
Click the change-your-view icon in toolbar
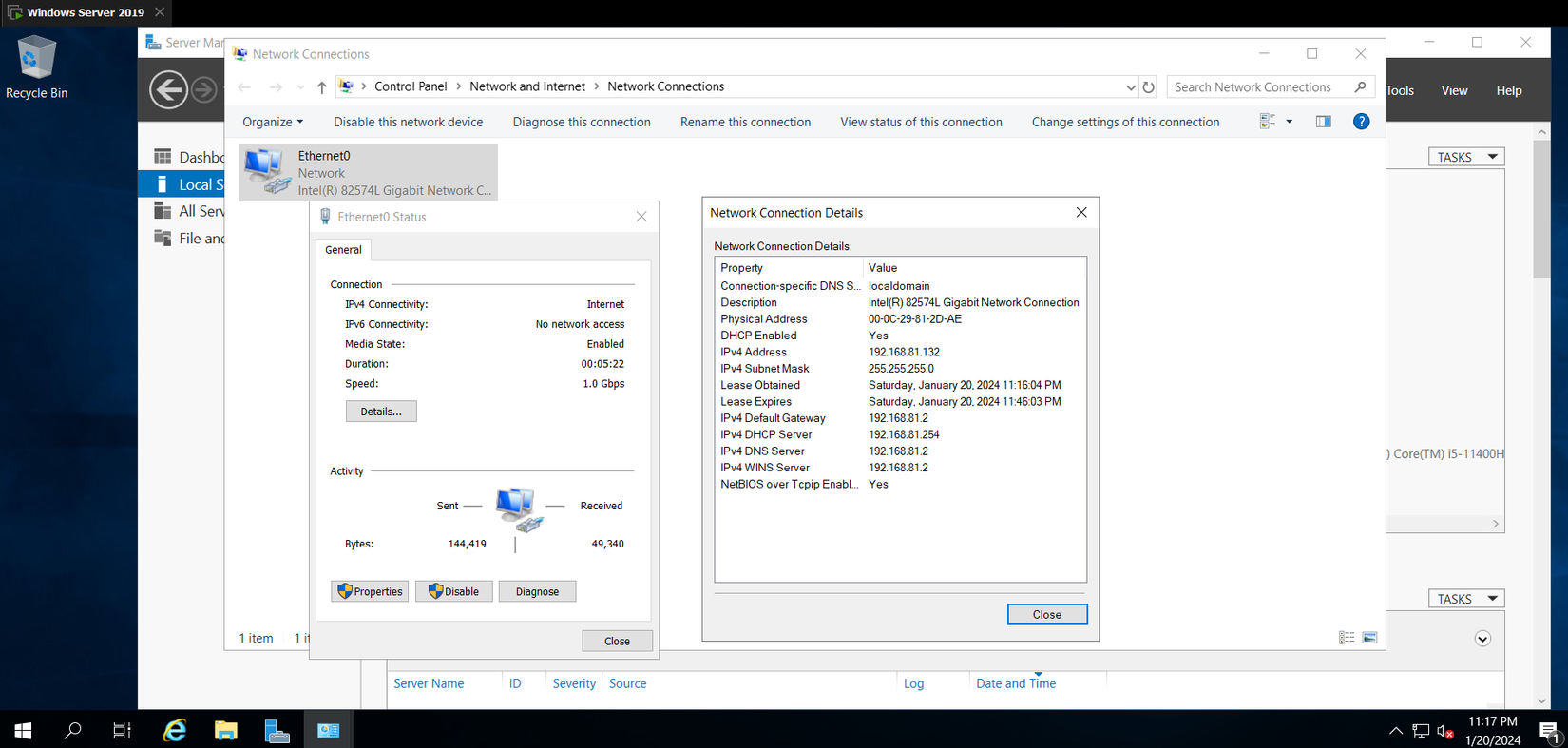click(x=1268, y=122)
